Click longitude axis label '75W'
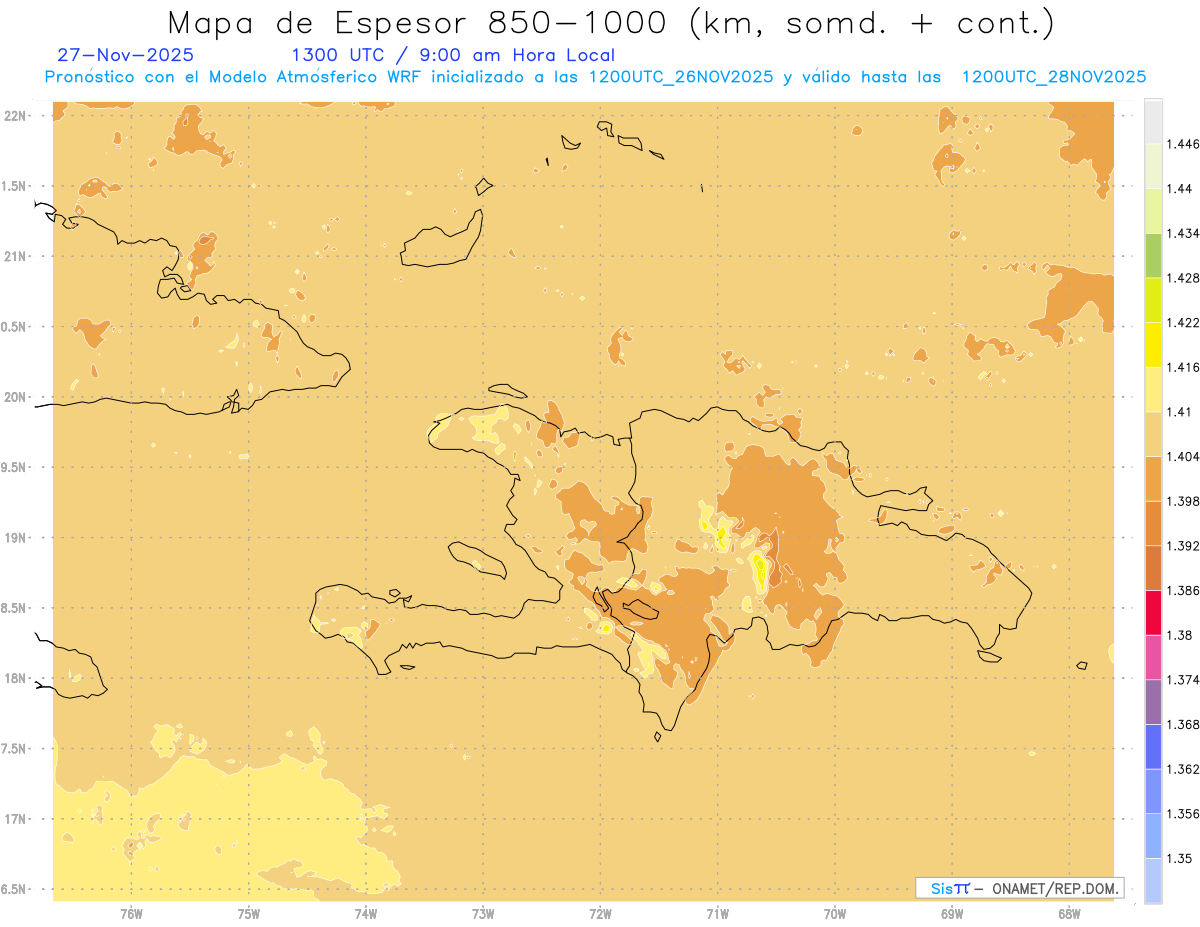Screen dimensions: 1200x927 248,913
